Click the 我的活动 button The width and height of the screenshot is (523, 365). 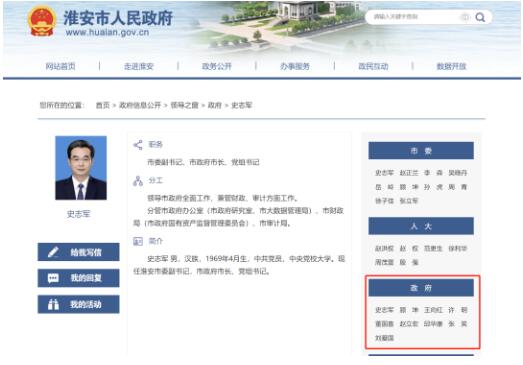click(x=78, y=304)
